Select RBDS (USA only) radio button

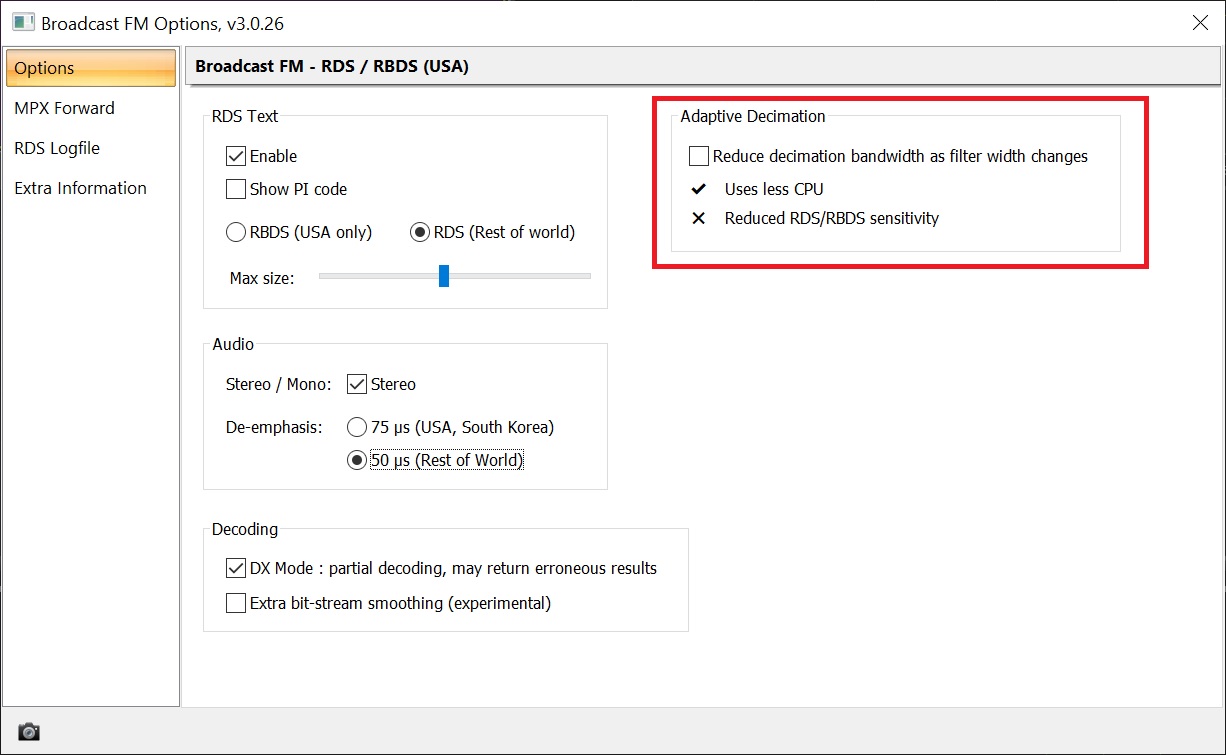(x=236, y=232)
